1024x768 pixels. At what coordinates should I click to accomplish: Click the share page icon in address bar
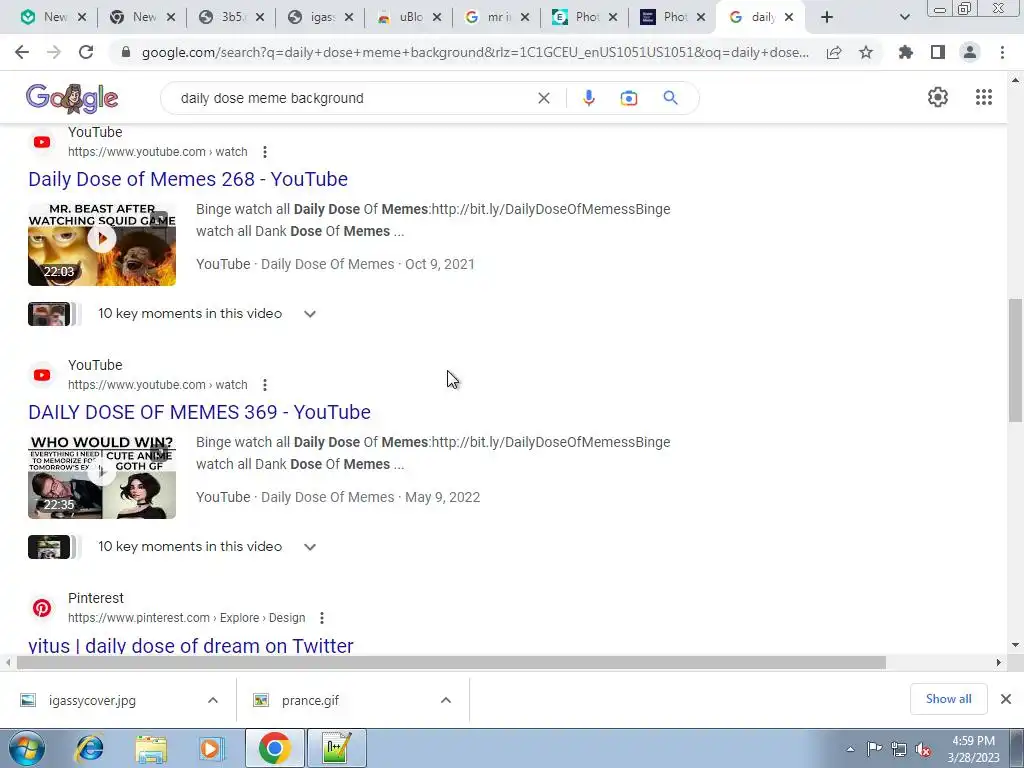(834, 52)
